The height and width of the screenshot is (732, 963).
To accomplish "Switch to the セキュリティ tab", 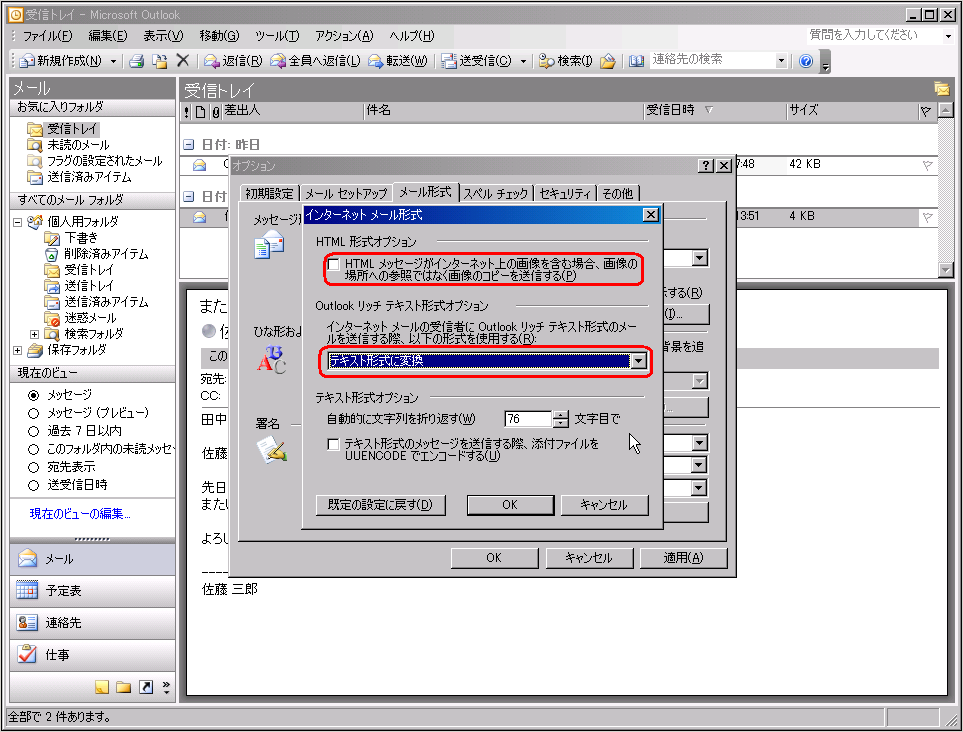I will [564, 193].
